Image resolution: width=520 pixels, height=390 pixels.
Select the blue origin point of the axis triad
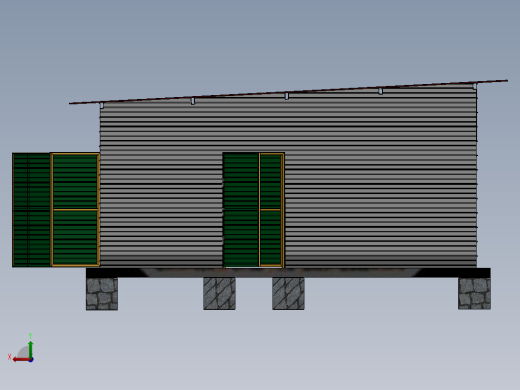coord(31,360)
